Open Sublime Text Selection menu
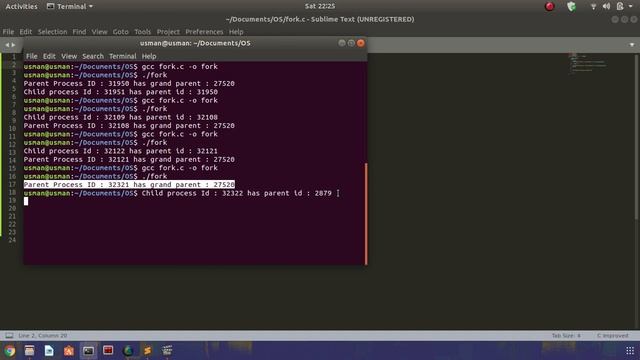The height and width of the screenshot is (360, 640). [52, 32]
